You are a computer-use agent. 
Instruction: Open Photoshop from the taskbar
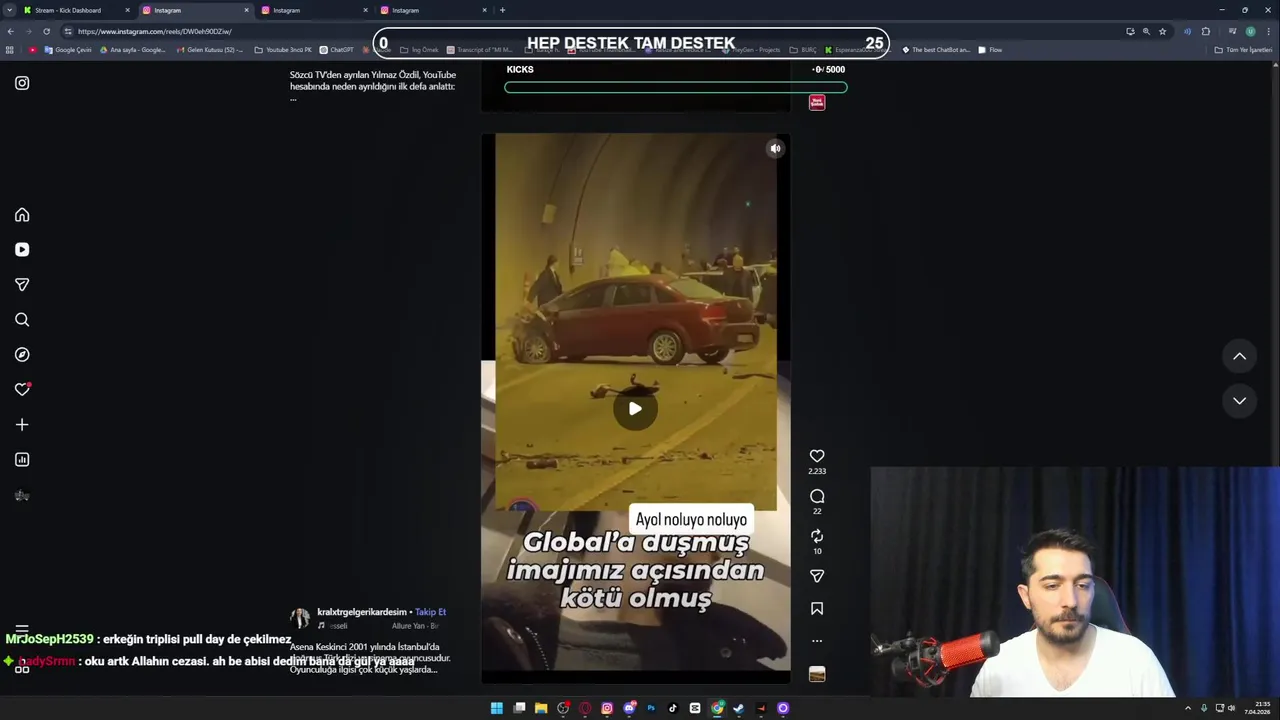[651, 708]
